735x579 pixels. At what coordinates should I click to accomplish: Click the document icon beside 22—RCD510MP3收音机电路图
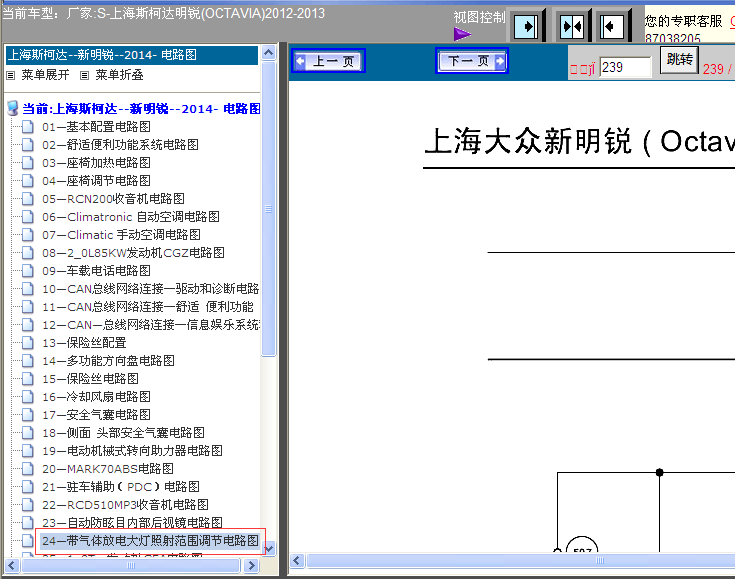pyautogui.click(x=28, y=505)
